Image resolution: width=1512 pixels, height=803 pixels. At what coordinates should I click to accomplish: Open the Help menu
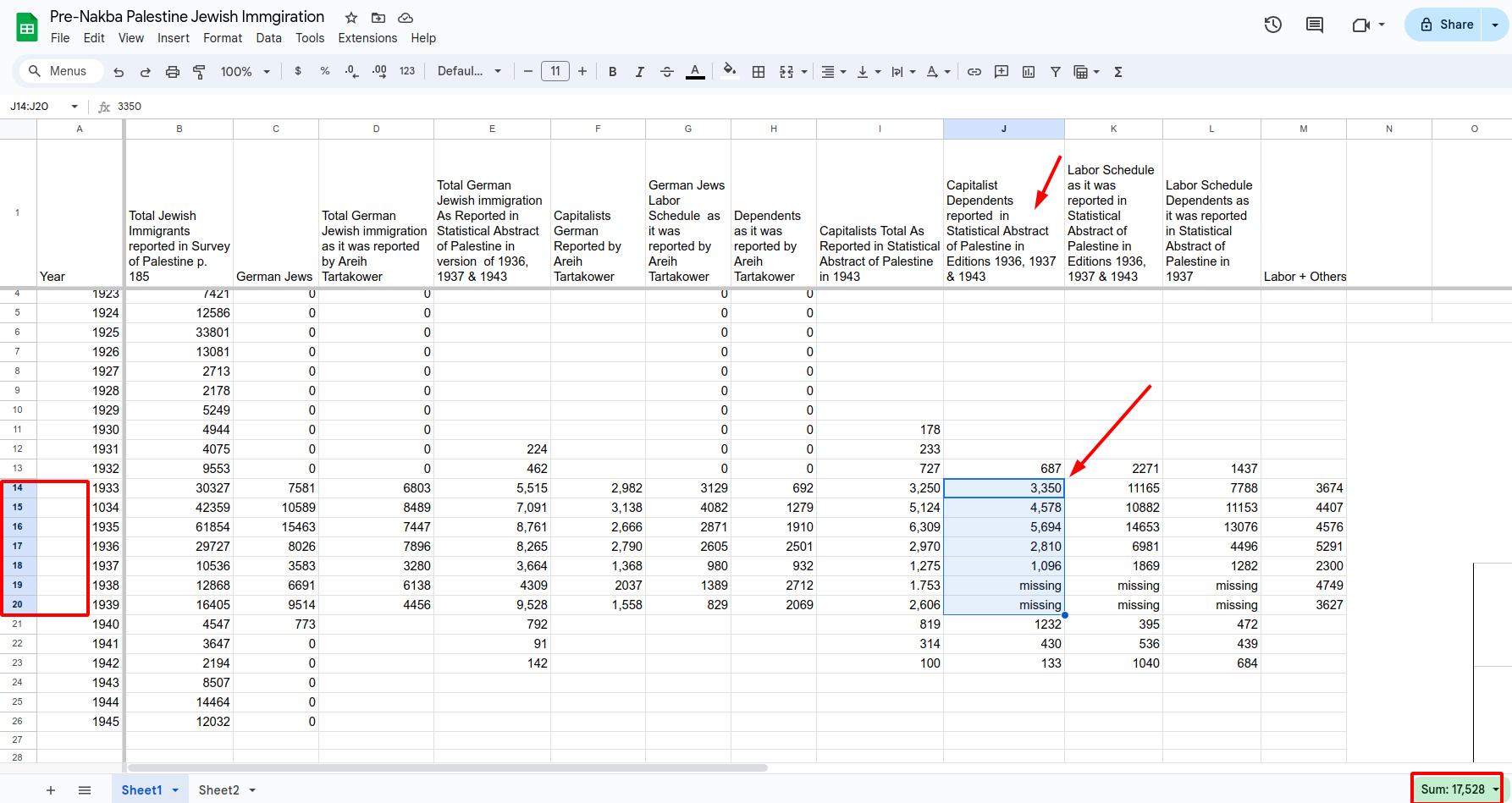[423, 38]
